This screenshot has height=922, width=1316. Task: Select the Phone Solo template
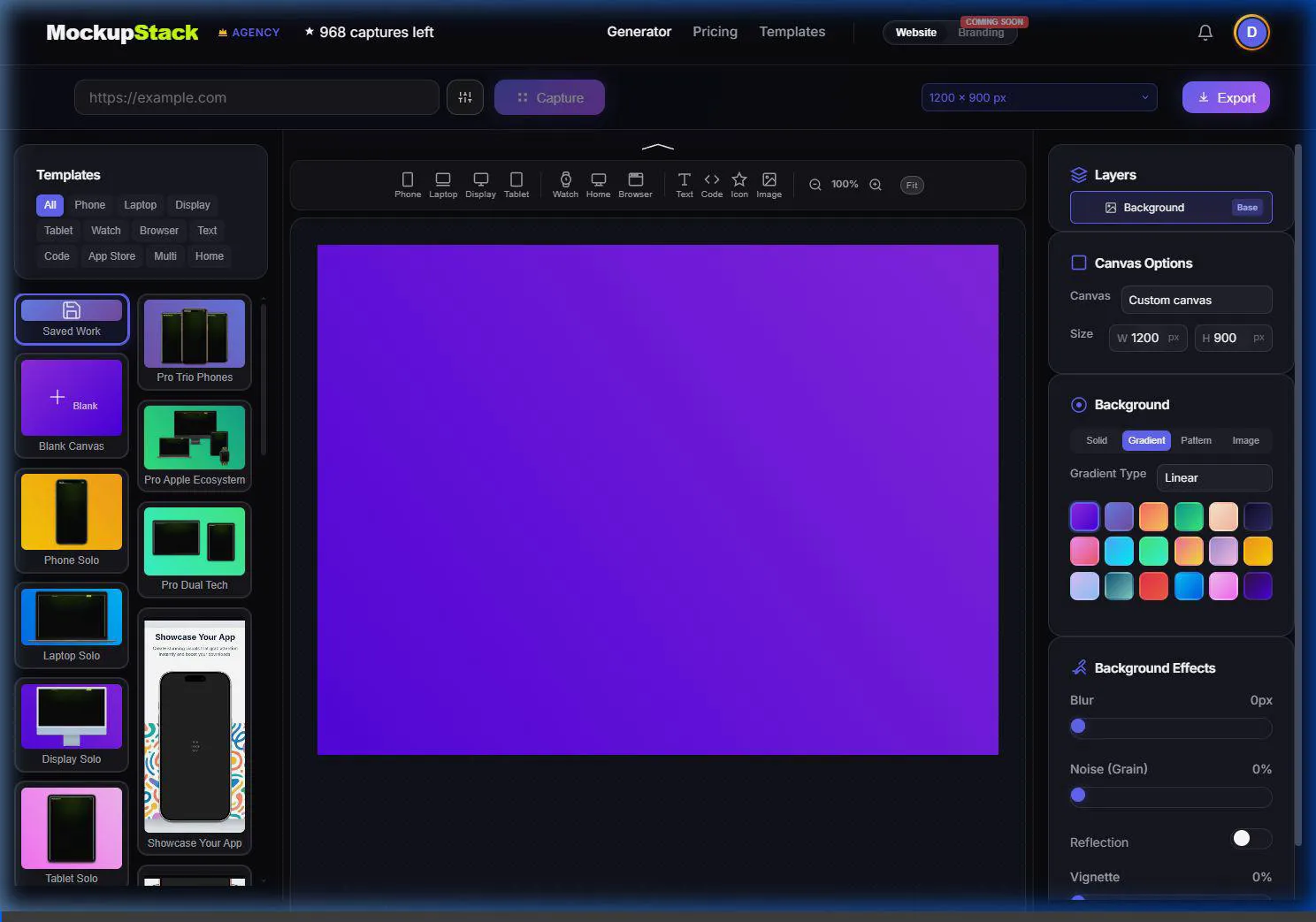pyautogui.click(x=72, y=521)
